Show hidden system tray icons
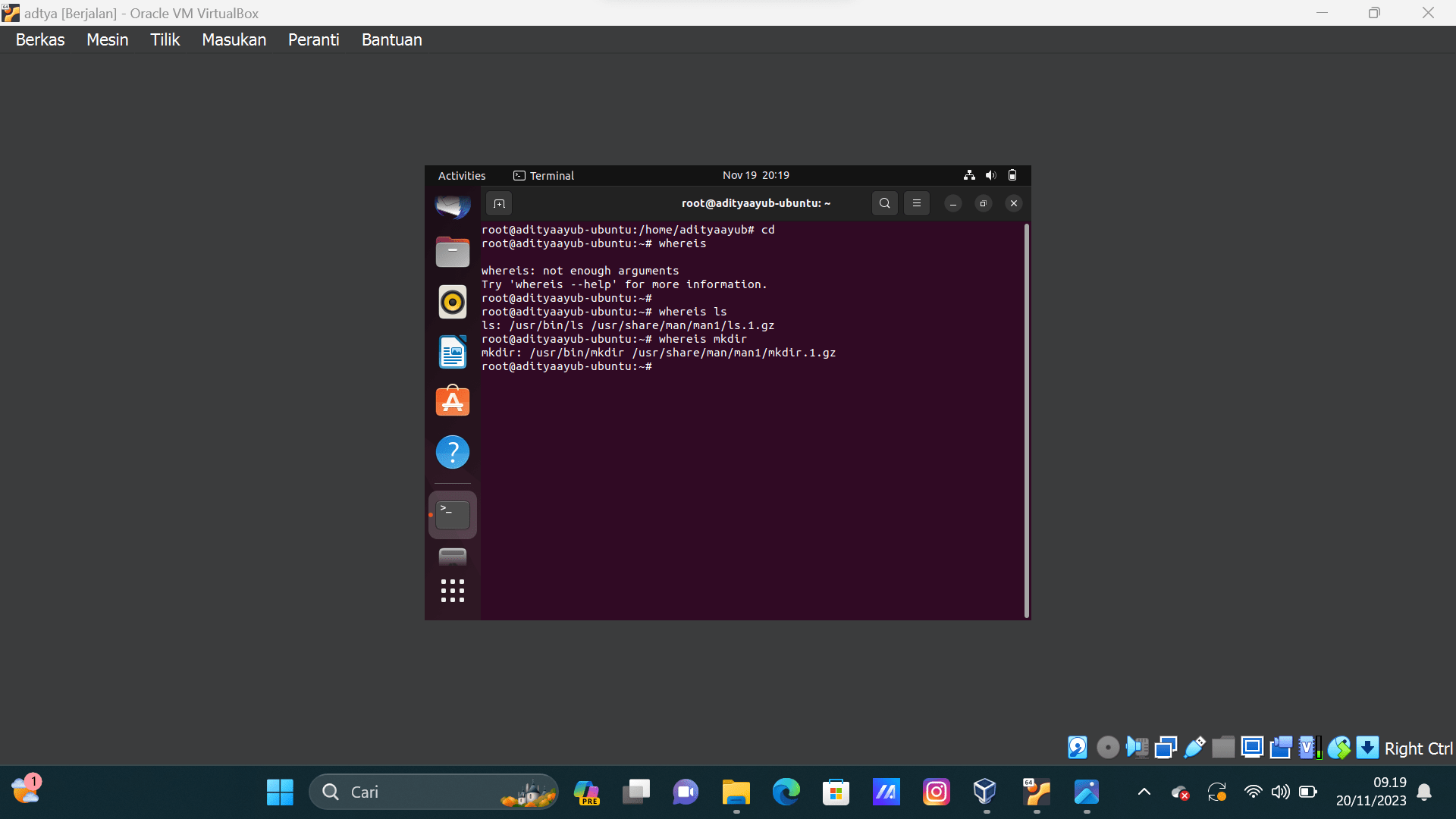This screenshot has height=819, width=1456. point(1144,792)
